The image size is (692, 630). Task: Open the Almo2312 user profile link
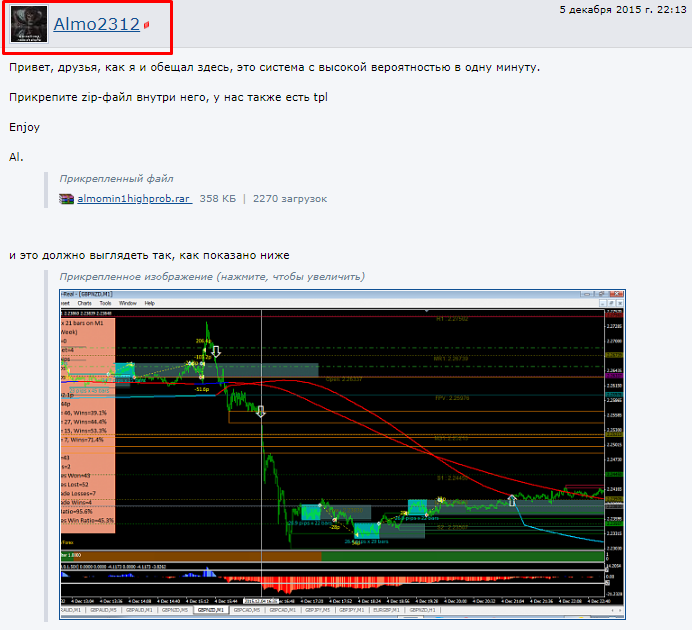click(x=97, y=24)
